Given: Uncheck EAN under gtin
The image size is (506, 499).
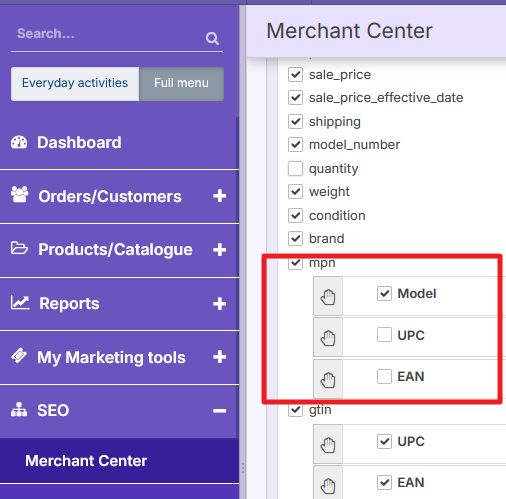Looking at the screenshot, I should pyautogui.click(x=384, y=483).
